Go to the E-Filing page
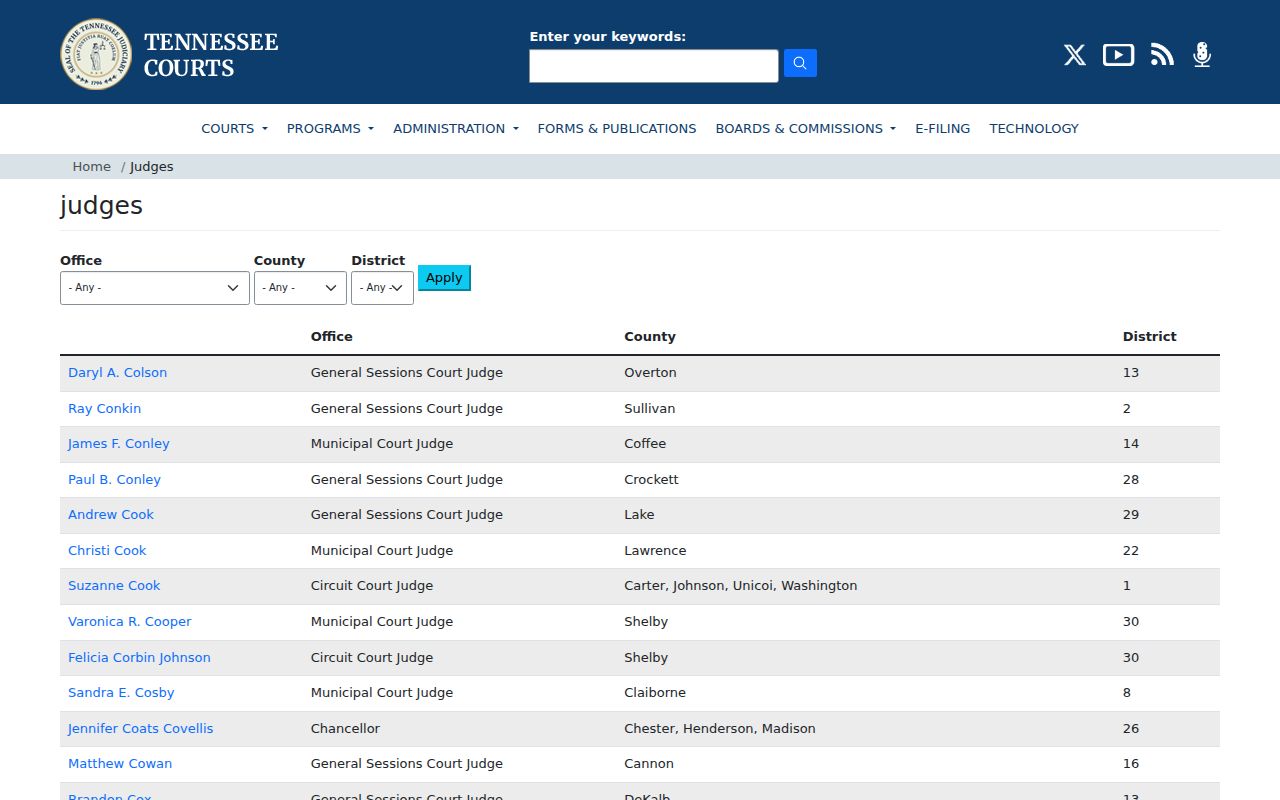 point(943,128)
